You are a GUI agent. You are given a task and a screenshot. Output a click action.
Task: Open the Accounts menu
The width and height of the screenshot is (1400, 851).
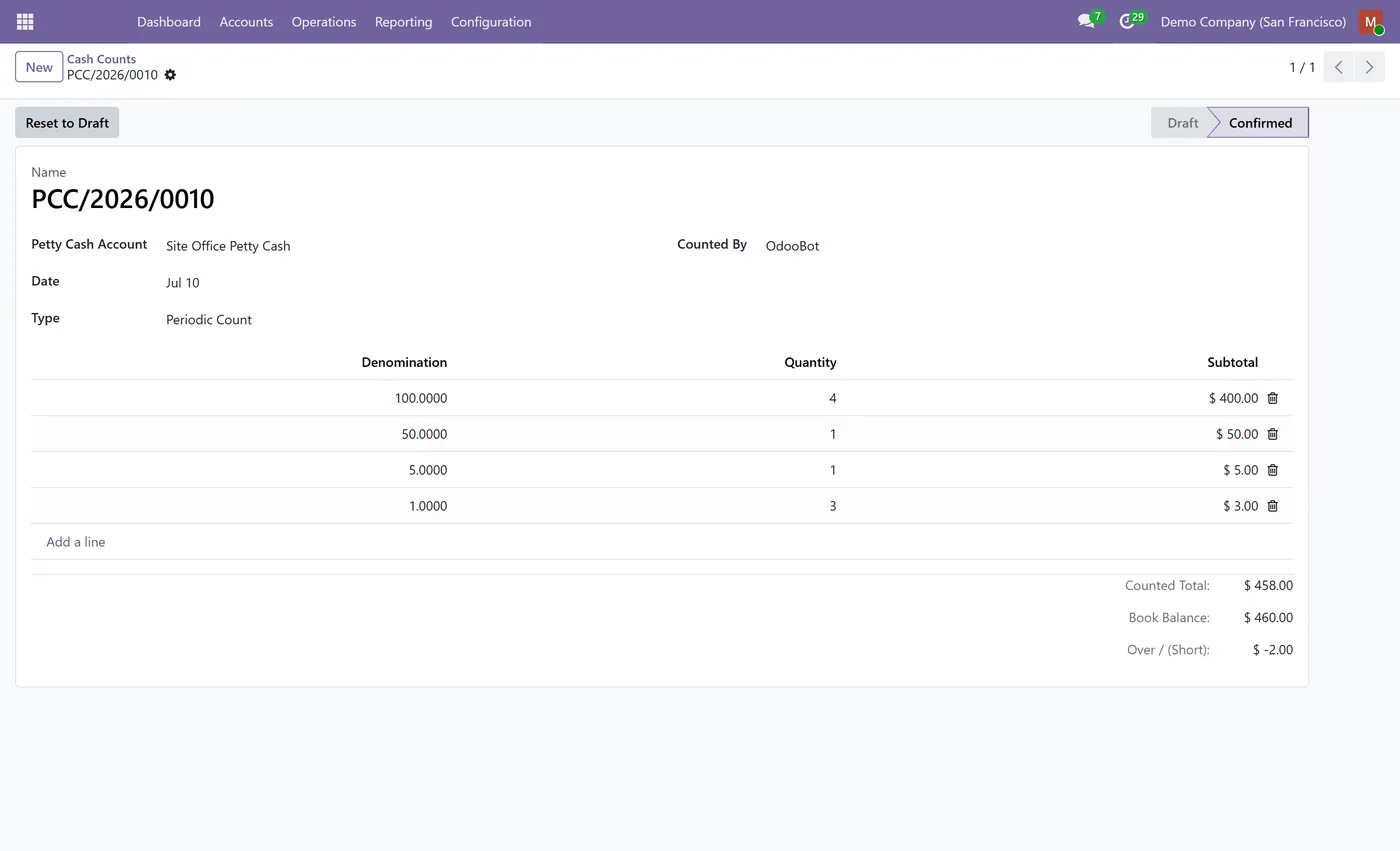[246, 21]
